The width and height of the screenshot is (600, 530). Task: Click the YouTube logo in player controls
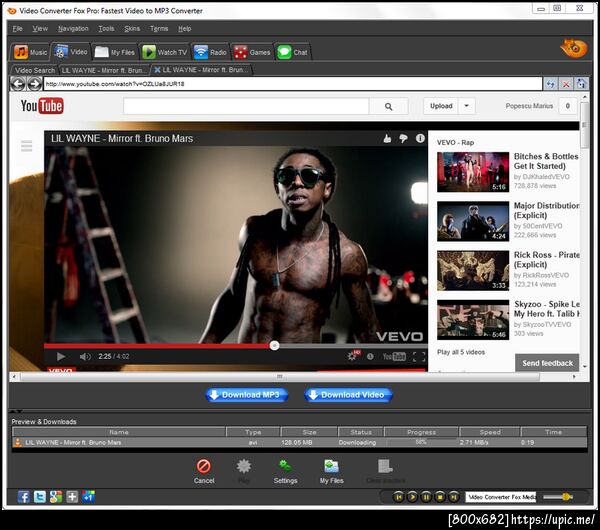[394, 356]
